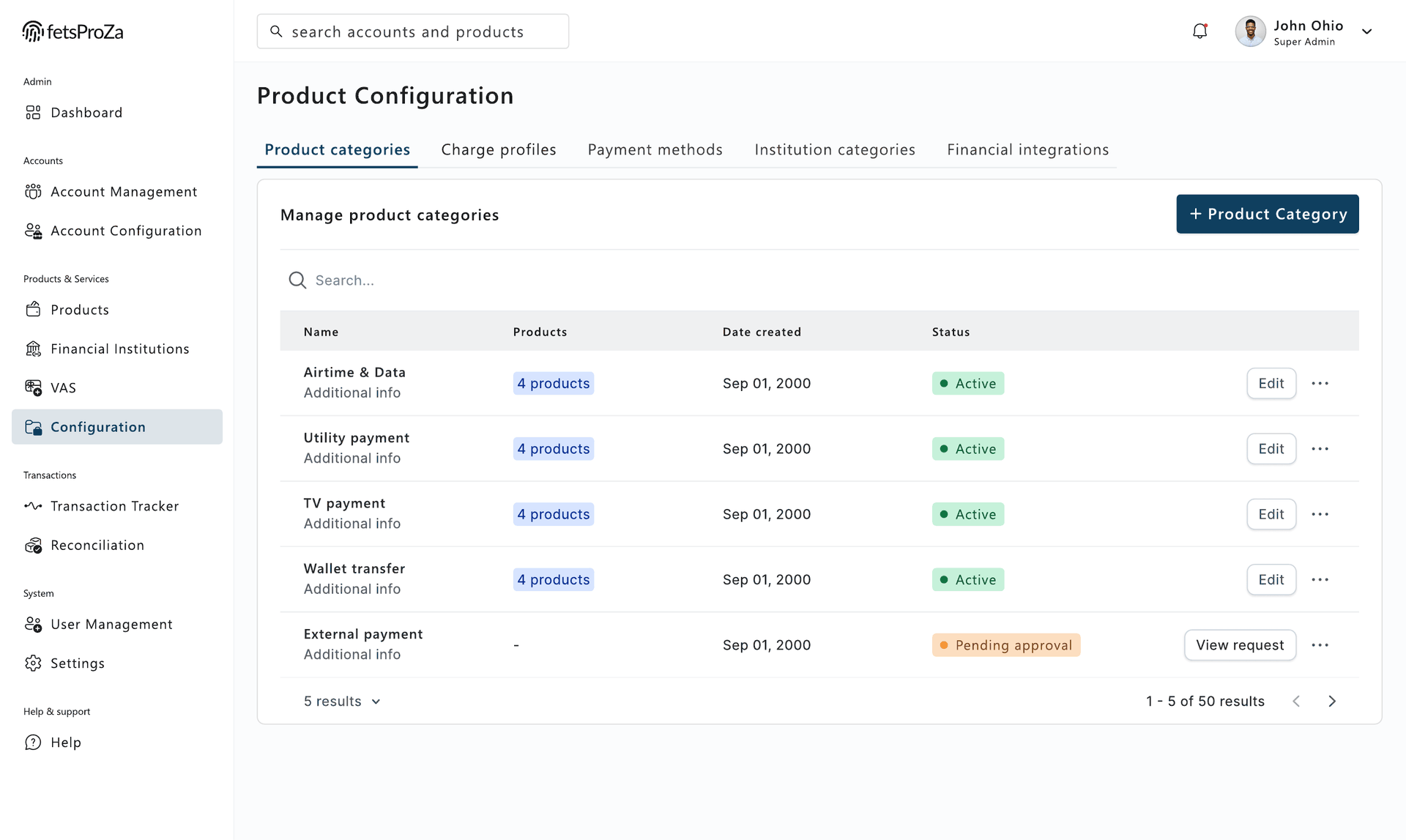Click 4 products badge for Utility payment
This screenshot has height=840, width=1406.
tap(553, 449)
